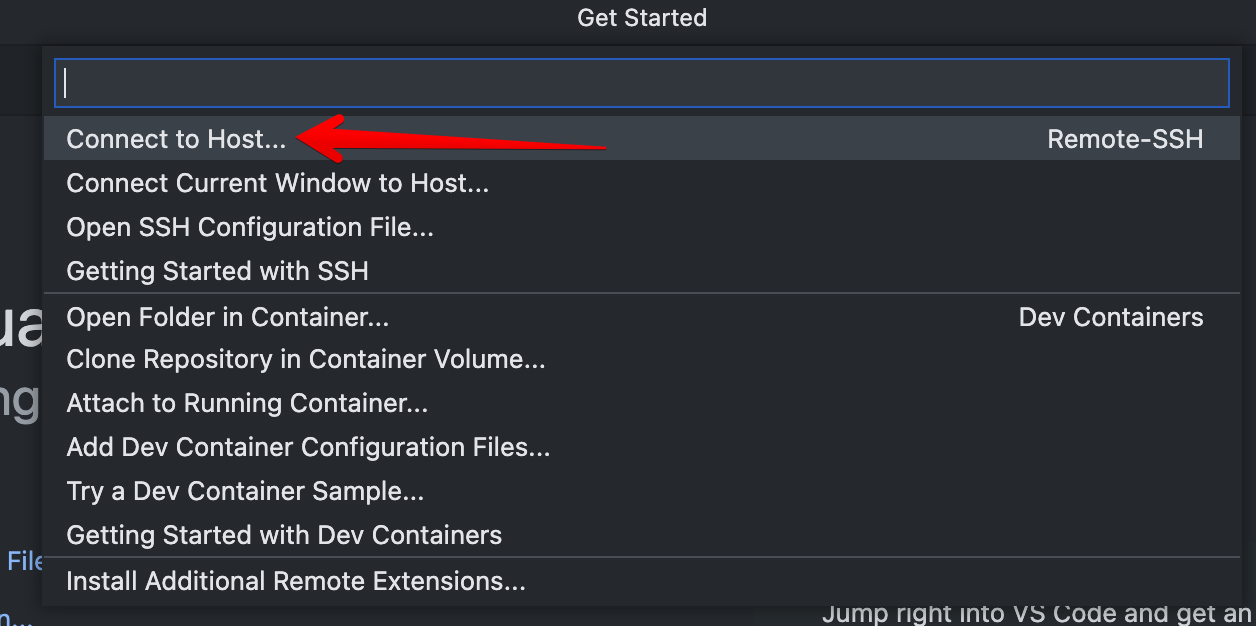The height and width of the screenshot is (626, 1256).
Task: Select Try a Dev Container Sample...
Action: tap(245, 492)
